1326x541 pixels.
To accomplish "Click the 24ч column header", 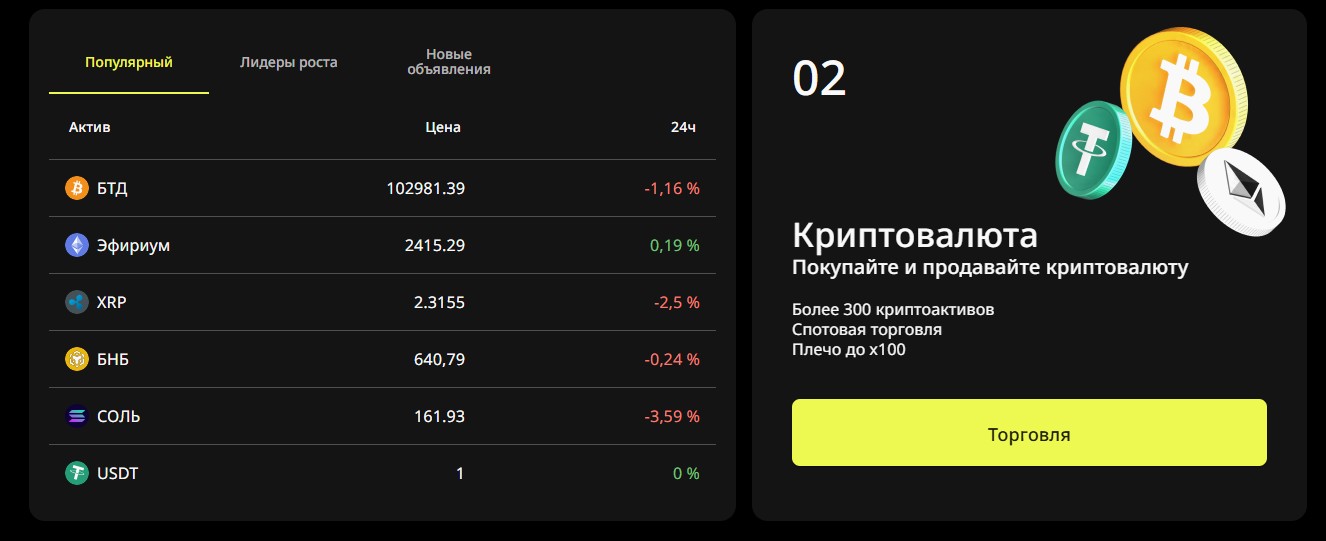I will (683, 127).
